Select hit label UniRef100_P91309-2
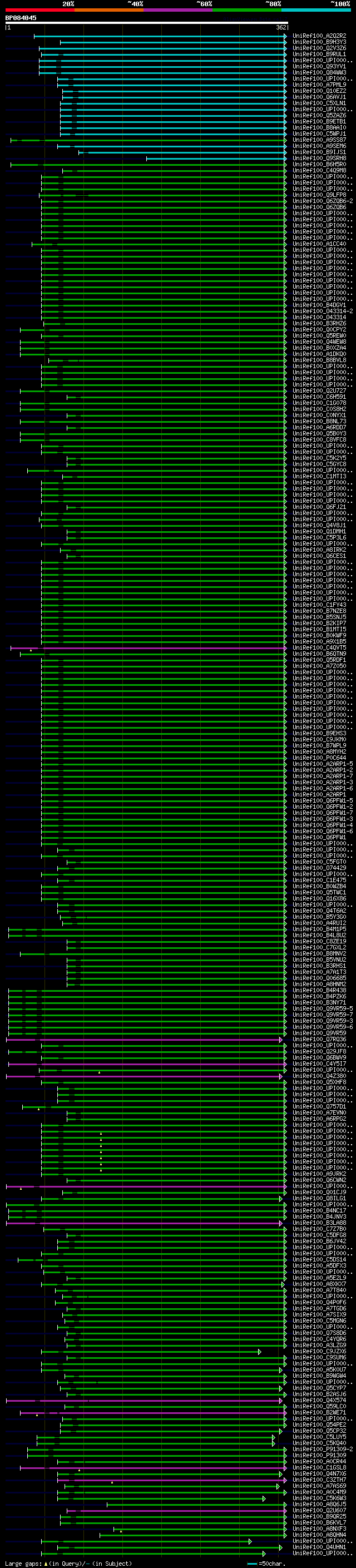The image size is (356, 1568). (323, 1450)
